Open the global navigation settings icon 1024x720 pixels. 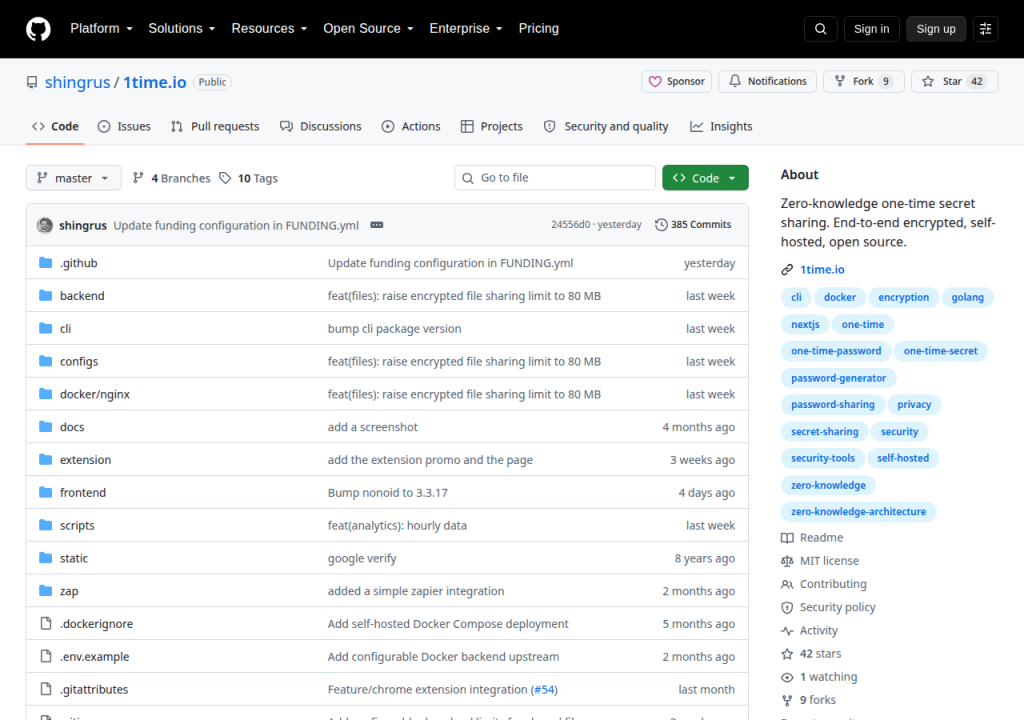pos(985,29)
